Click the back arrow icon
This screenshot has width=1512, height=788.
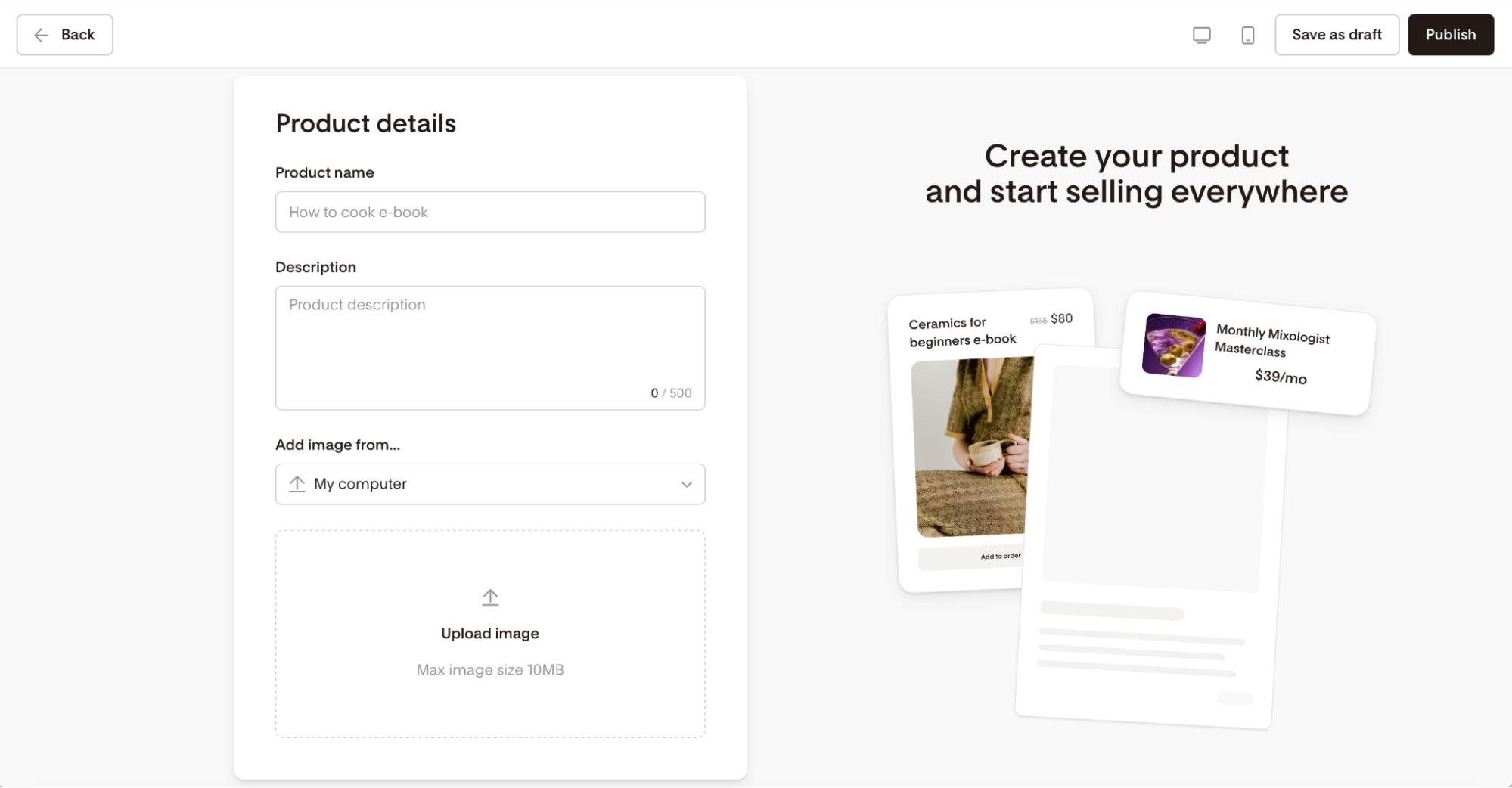(x=42, y=35)
